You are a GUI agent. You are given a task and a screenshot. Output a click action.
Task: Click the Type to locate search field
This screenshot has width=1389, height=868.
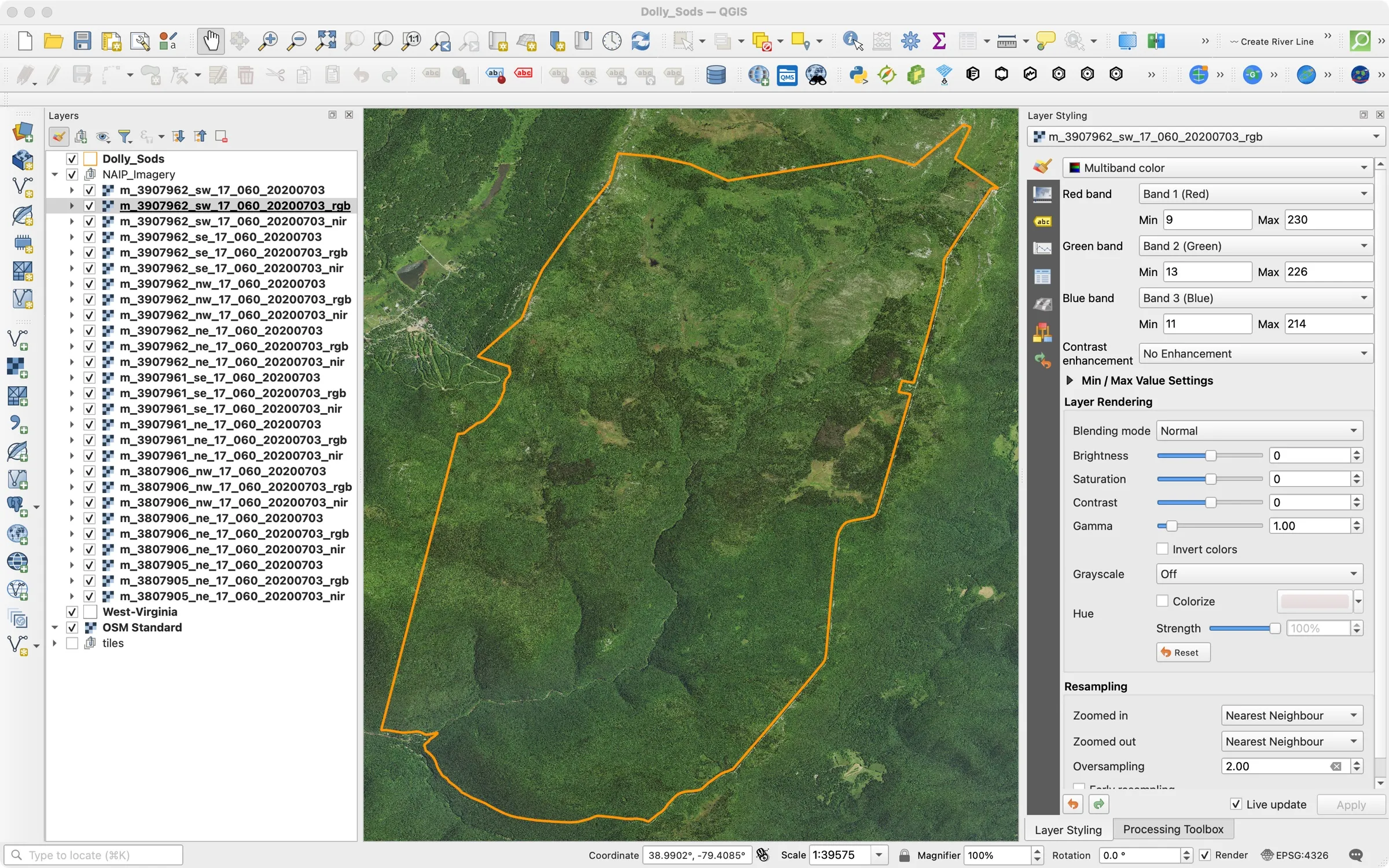click(x=94, y=855)
